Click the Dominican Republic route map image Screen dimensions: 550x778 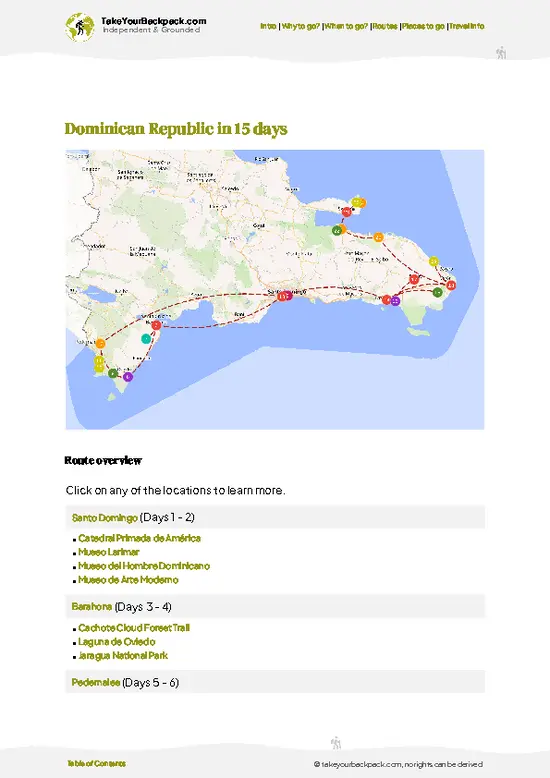[275, 289]
